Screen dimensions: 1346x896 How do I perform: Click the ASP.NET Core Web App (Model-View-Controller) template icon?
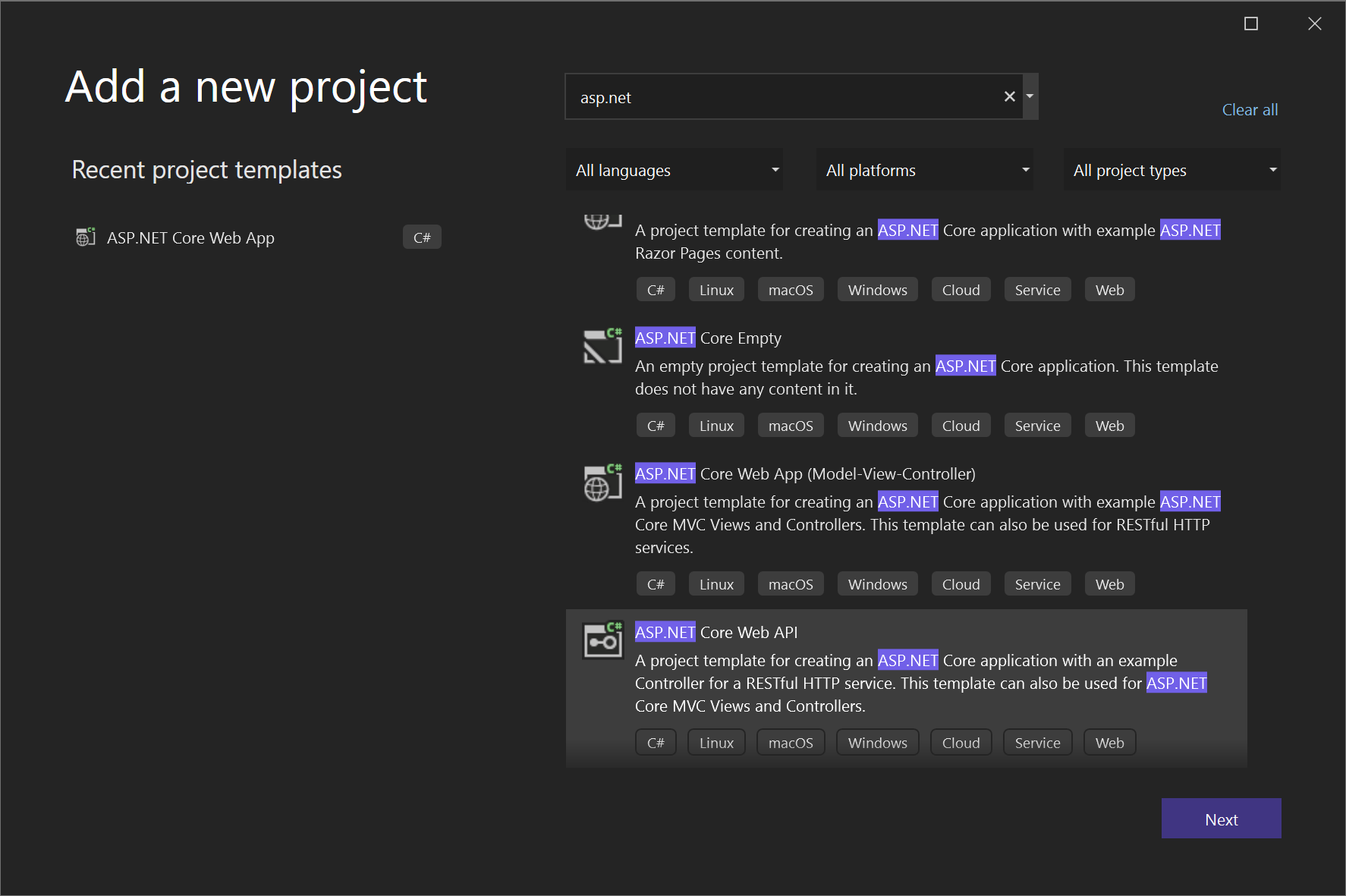[602, 483]
